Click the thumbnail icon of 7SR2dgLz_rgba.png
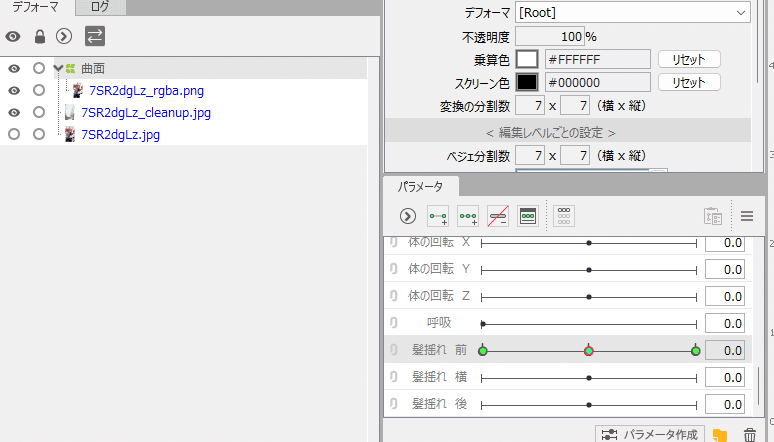This screenshot has height=442, width=774. pos(77,90)
